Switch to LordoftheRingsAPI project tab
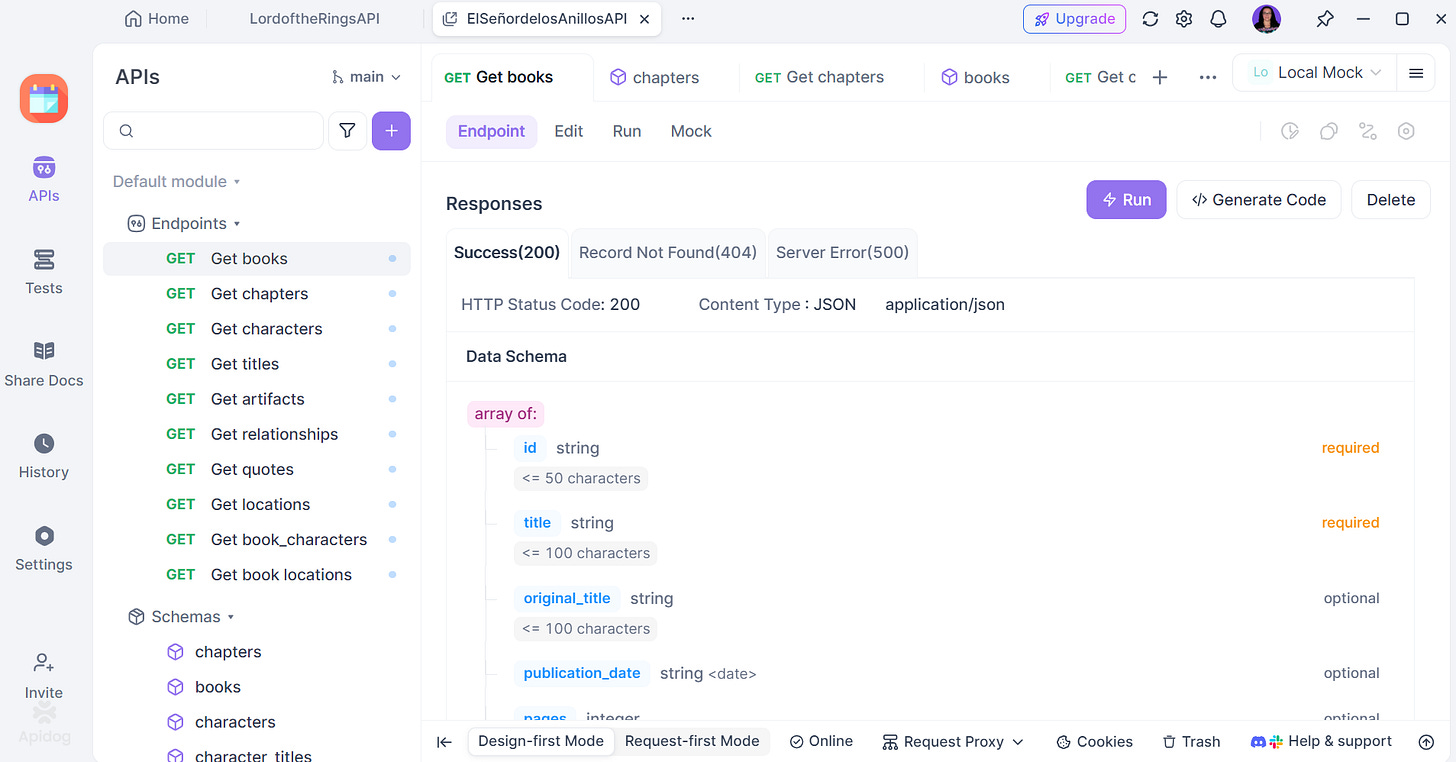The height and width of the screenshot is (762, 1456). [314, 19]
